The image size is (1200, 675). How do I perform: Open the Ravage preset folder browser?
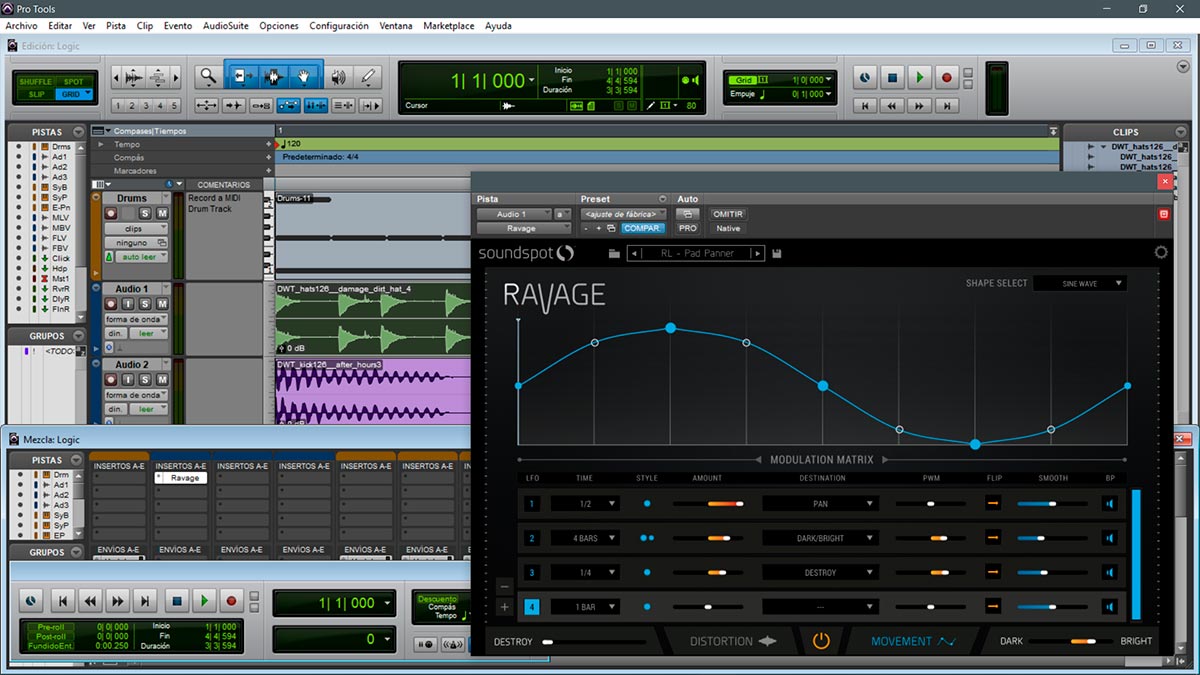(x=614, y=254)
